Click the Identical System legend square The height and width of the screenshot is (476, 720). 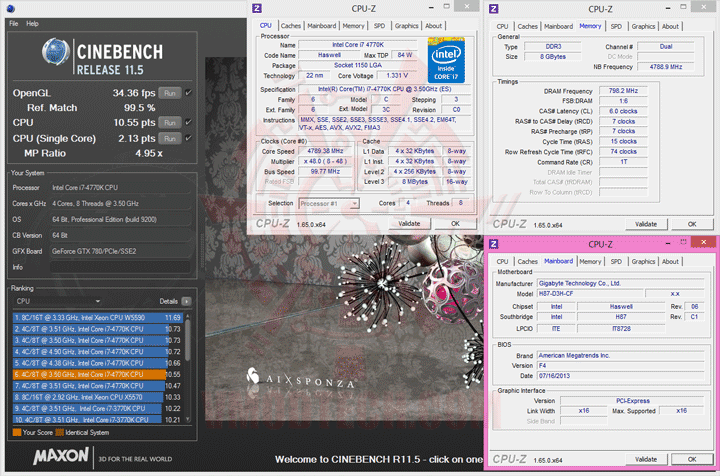pyautogui.click(x=60, y=432)
